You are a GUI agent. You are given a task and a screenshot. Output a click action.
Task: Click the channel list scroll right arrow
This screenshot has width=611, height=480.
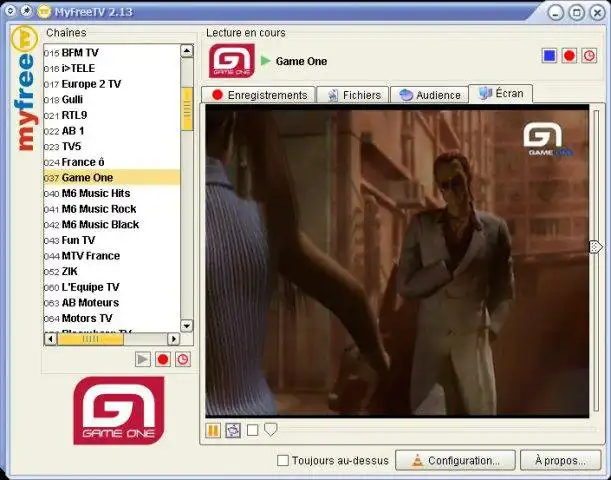point(173,339)
